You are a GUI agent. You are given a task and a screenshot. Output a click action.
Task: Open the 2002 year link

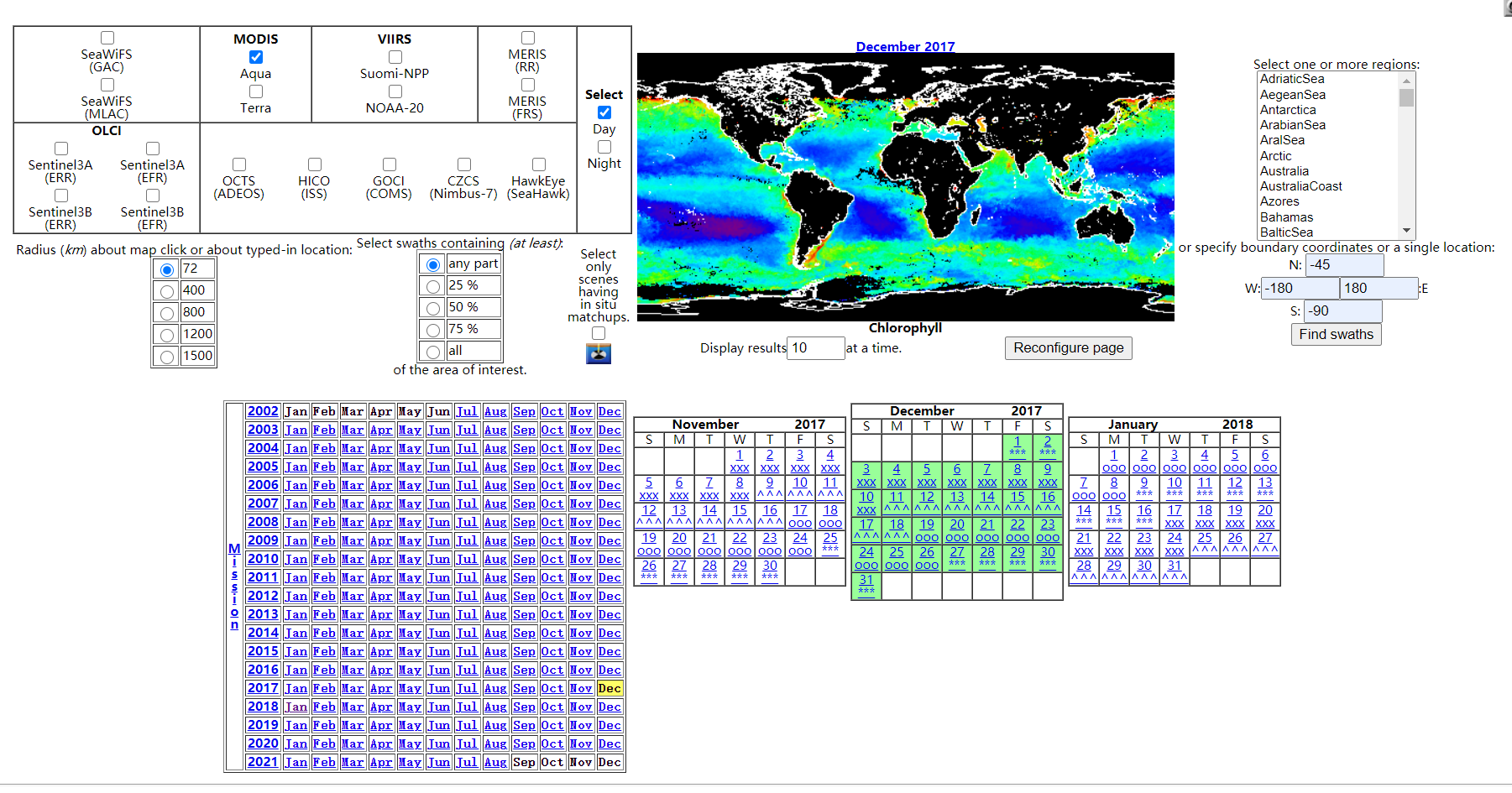(263, 411)
